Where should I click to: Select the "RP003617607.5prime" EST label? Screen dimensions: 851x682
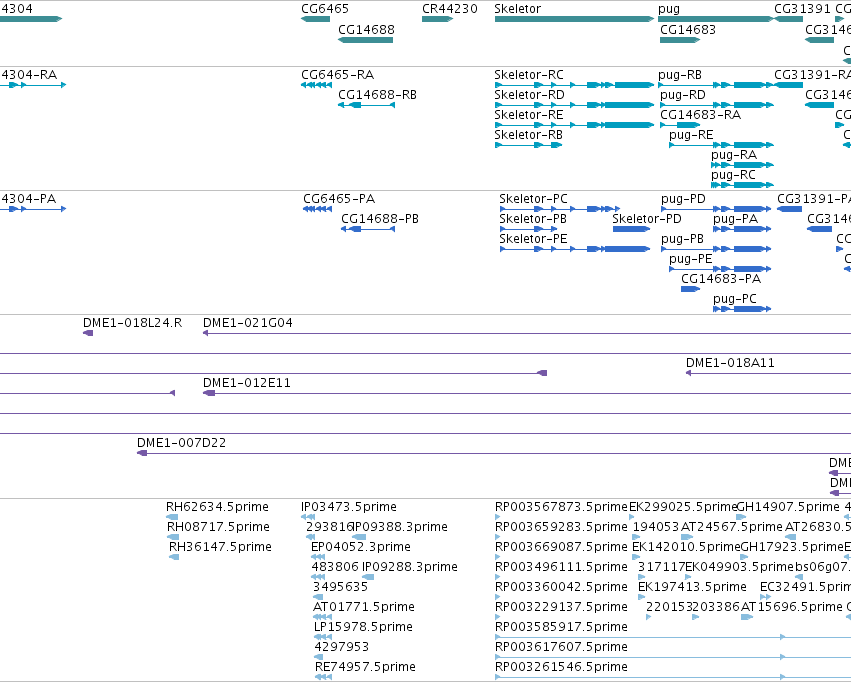tap(561, 647)
